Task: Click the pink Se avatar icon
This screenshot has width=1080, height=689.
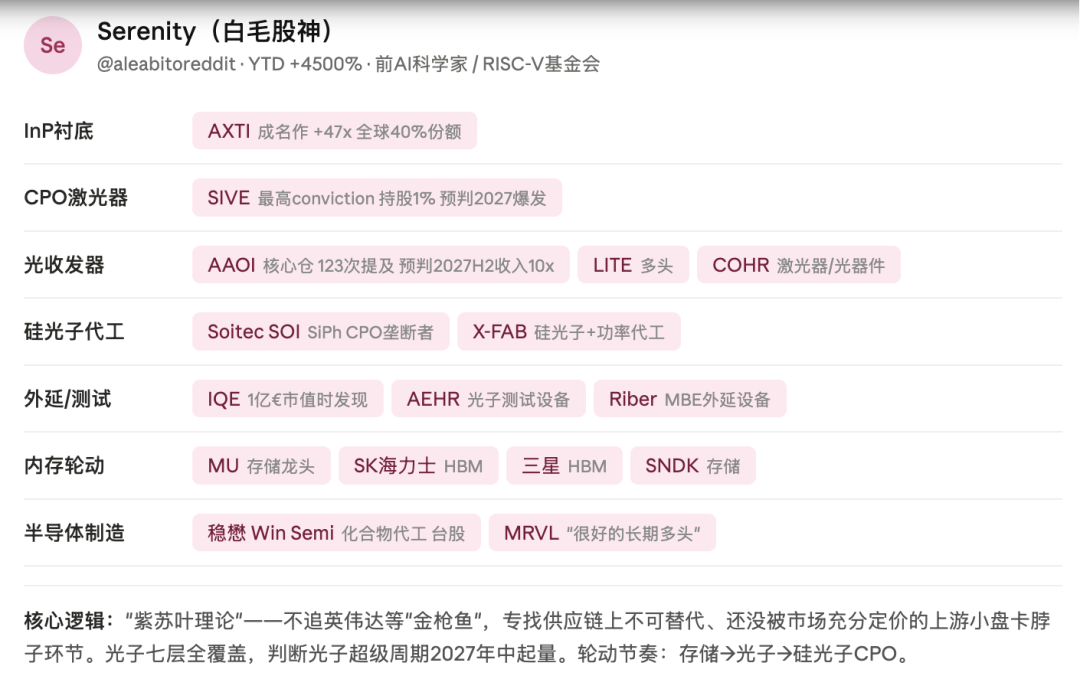Action: click(53, 45)
